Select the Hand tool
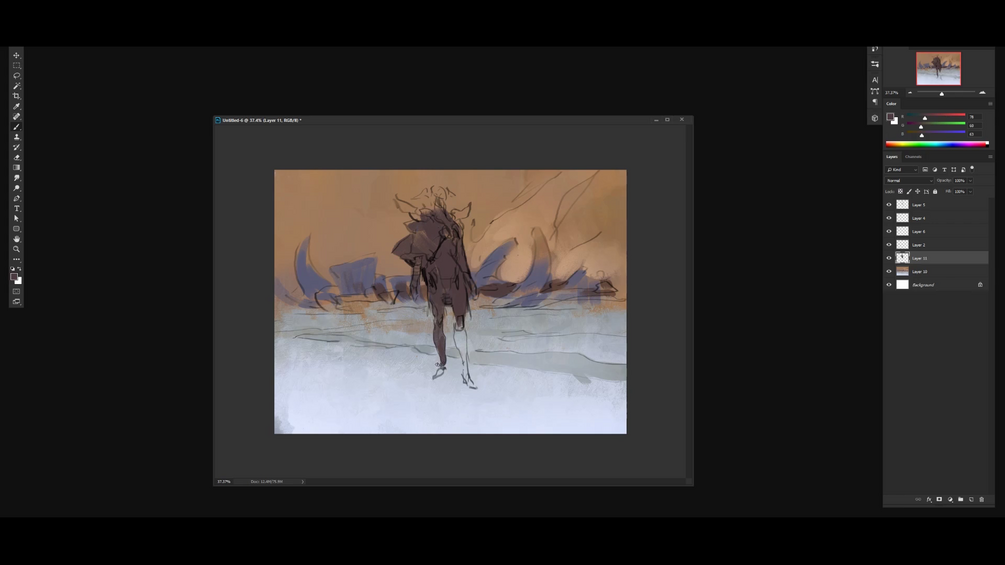1005x565 pixels. point(17,239)
